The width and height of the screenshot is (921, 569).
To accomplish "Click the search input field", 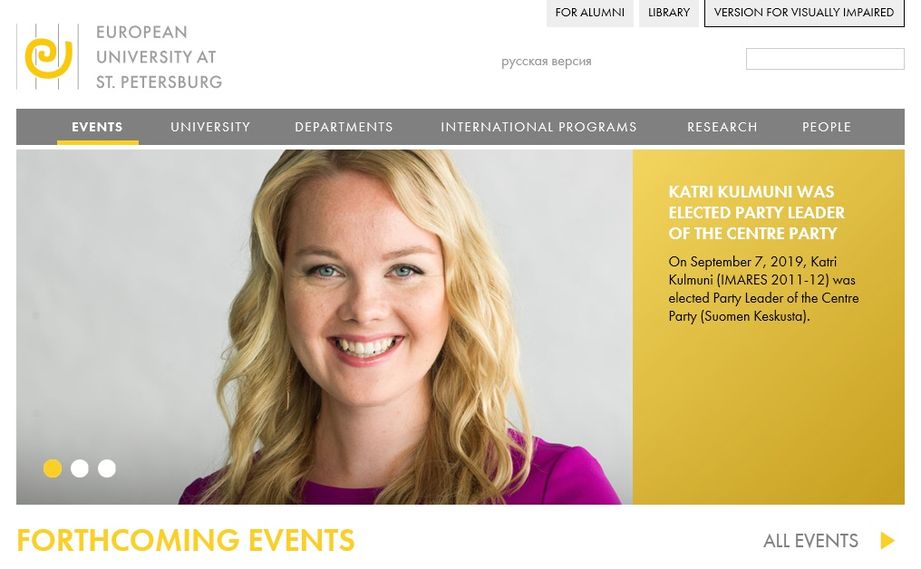I will 825,59.
